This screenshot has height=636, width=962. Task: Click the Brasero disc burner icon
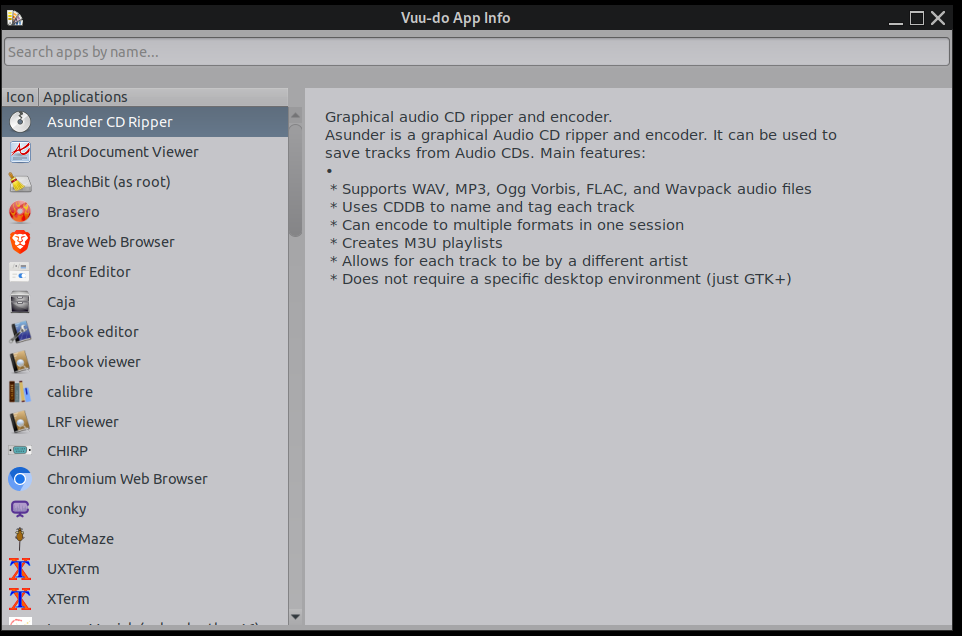point(20,212)
